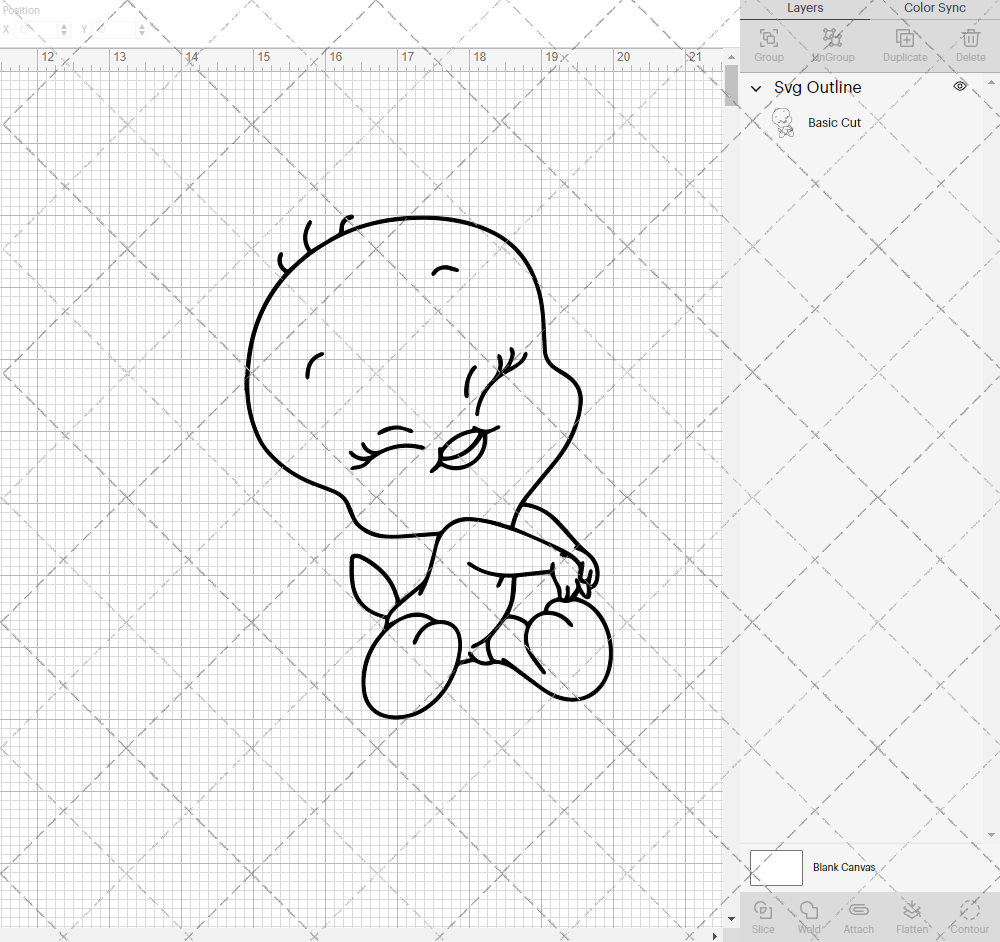Screen dimensions: 1000x942
Task: Click the Blank Canvas color swatch
Action: click(x=776, y=867)
